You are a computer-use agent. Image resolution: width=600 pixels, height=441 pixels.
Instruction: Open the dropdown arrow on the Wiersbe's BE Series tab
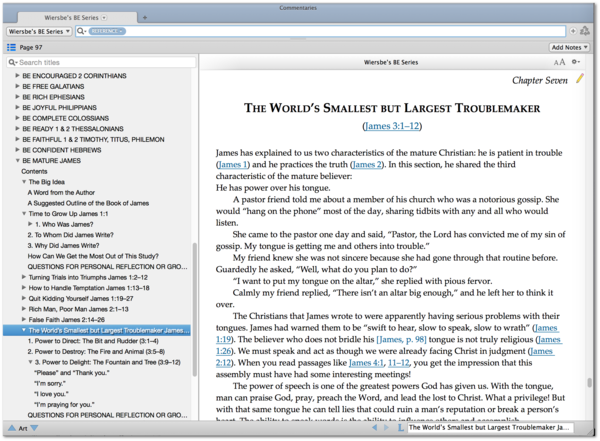pos(104,18)
